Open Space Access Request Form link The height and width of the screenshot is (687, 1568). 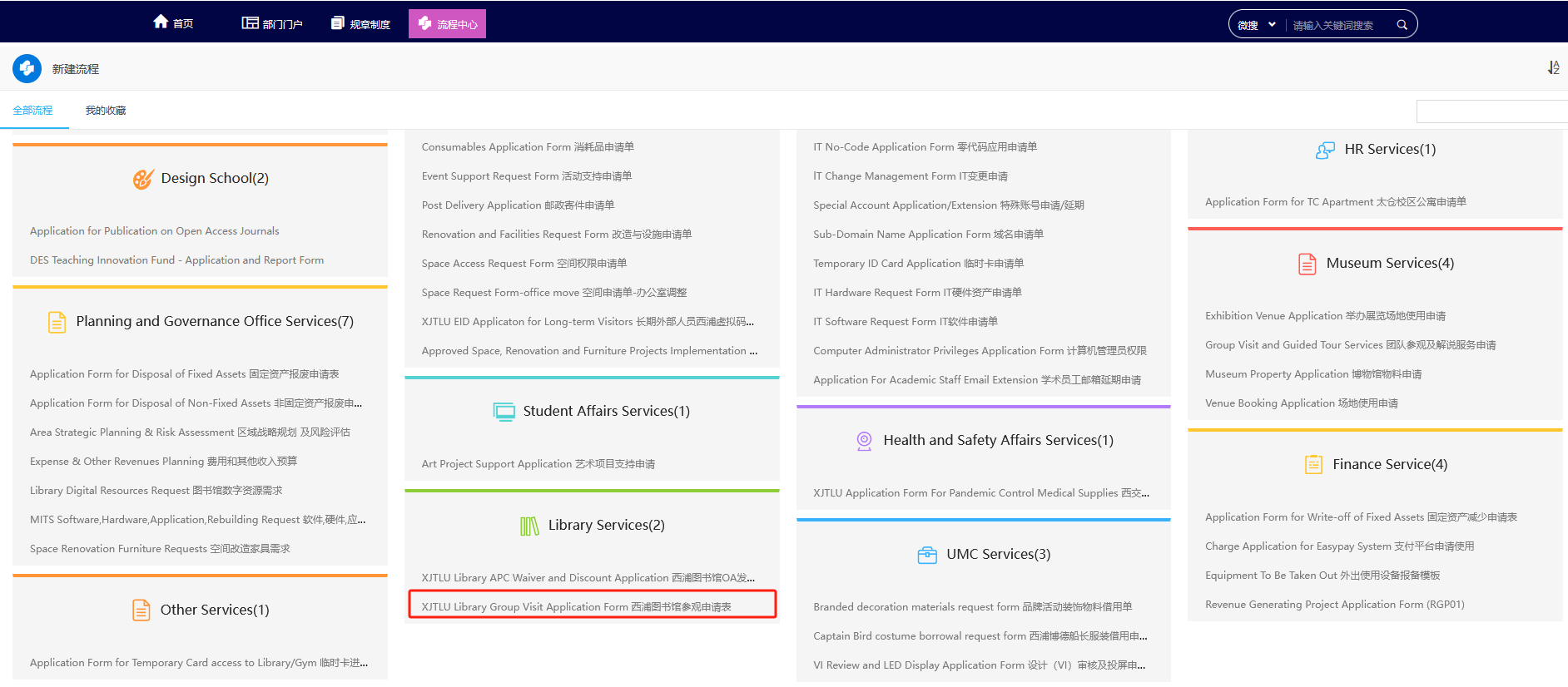tap(524, 264)
